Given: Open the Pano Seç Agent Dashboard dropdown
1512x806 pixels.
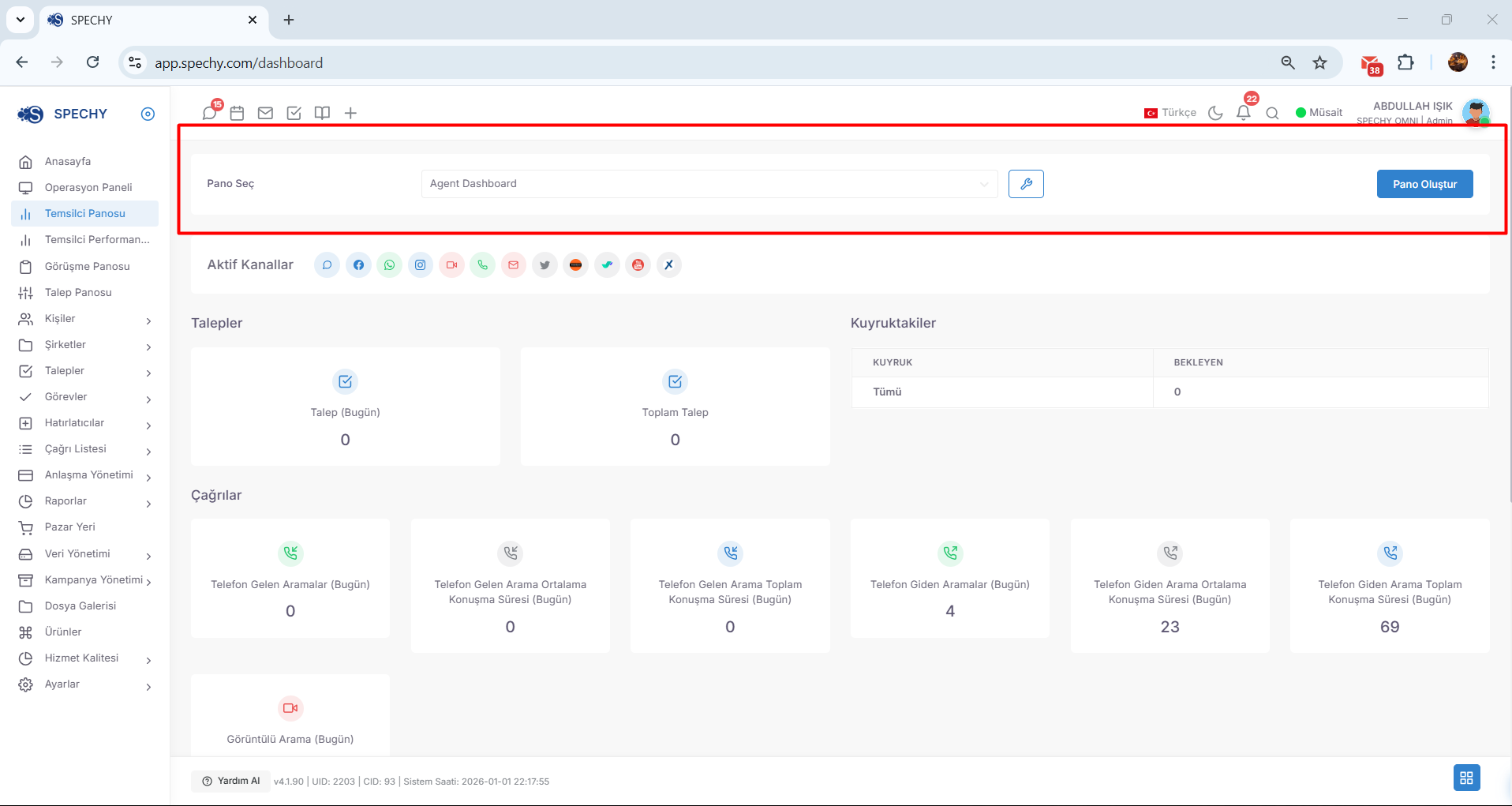Looking at the screenshot, I should pyautogui.click(x=709, y=184).
